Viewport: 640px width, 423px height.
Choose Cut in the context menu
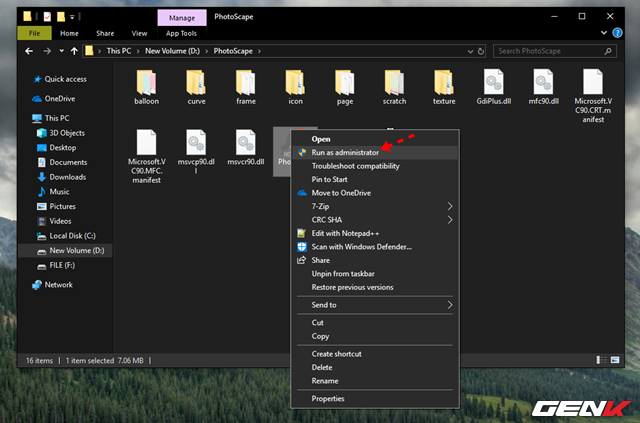[375, 323]
